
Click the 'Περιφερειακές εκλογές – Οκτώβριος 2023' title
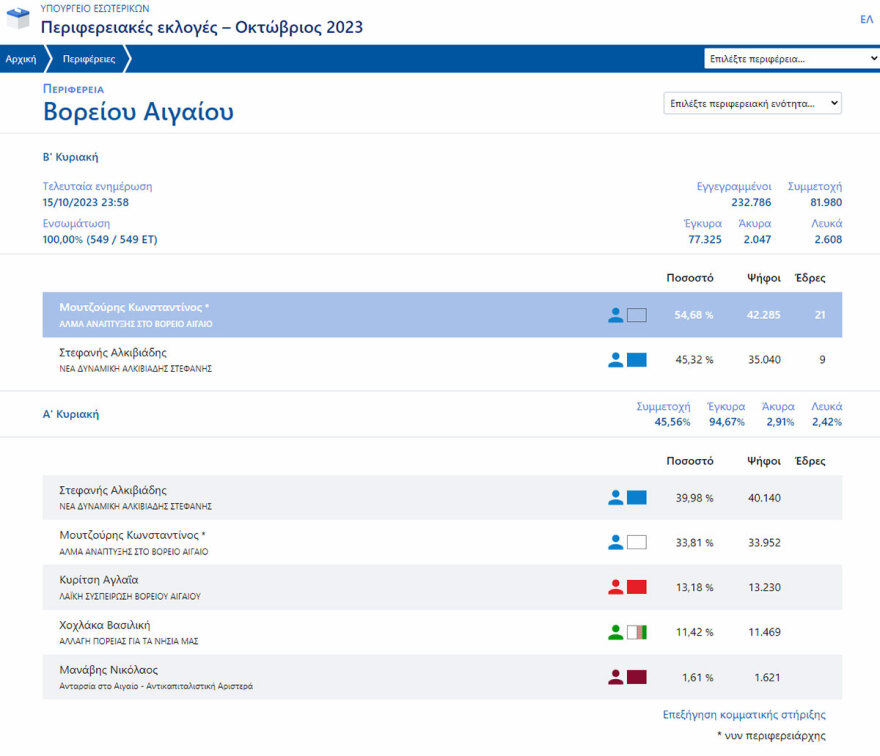pos(202,27)
